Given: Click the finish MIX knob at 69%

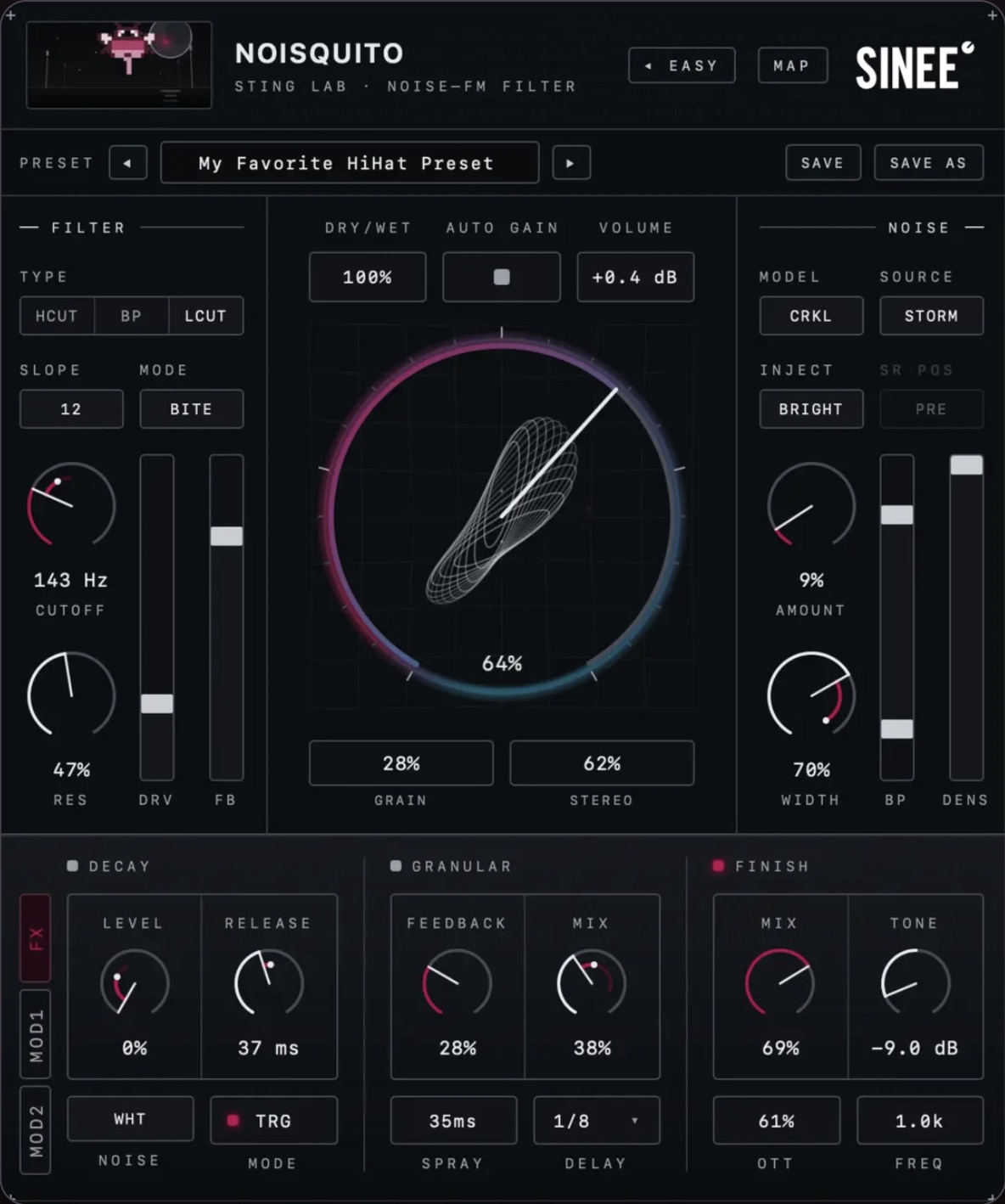Looking at the screenshot, I should [x=780, y=983].
